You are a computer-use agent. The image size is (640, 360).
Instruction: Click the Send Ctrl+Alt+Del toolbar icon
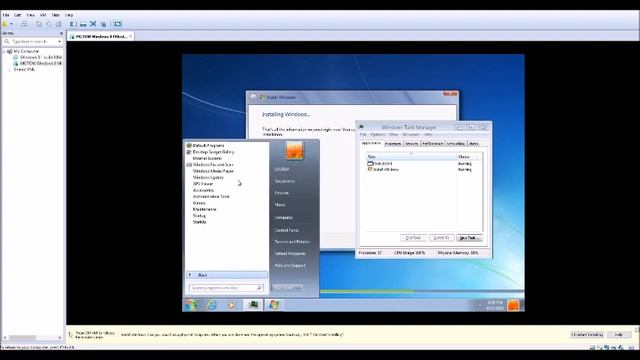[x=24, y=24]
